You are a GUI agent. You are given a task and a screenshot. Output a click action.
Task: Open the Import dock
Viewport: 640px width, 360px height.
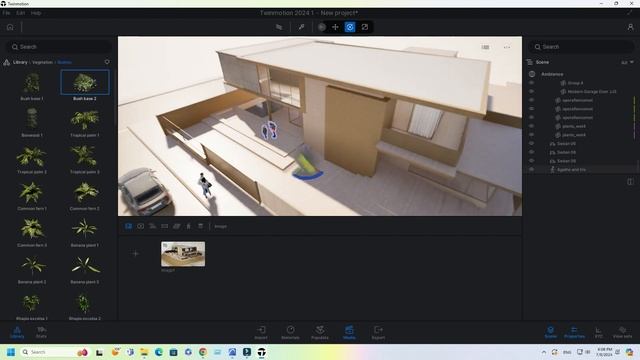pyautogui.click(x=261, y=332)
